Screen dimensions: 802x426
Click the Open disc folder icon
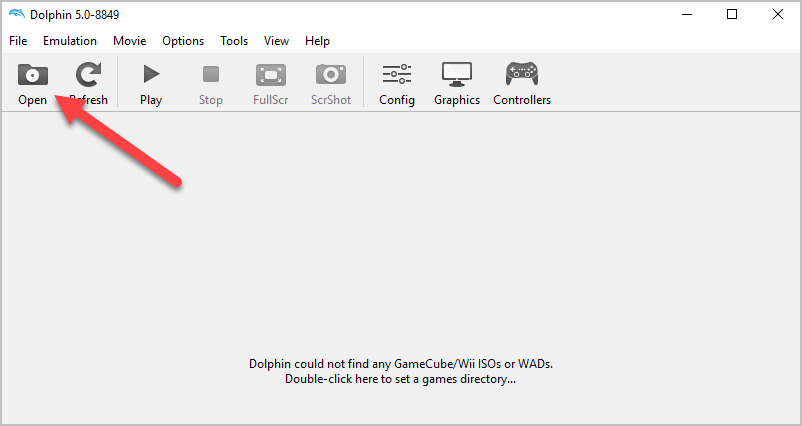33,75
